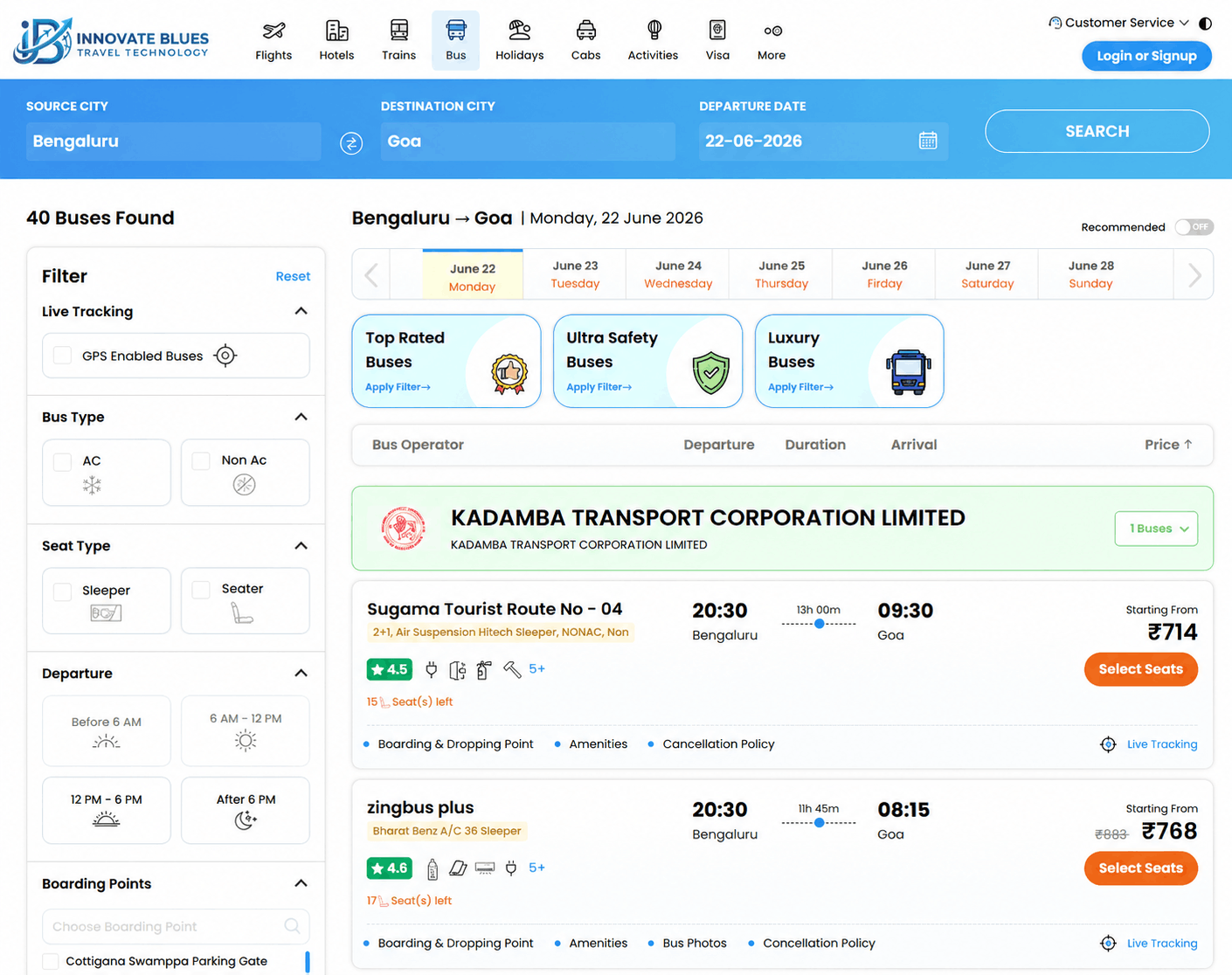
Task: Click the Sugama 13h 00m duration marker
Action: [820, 624]
